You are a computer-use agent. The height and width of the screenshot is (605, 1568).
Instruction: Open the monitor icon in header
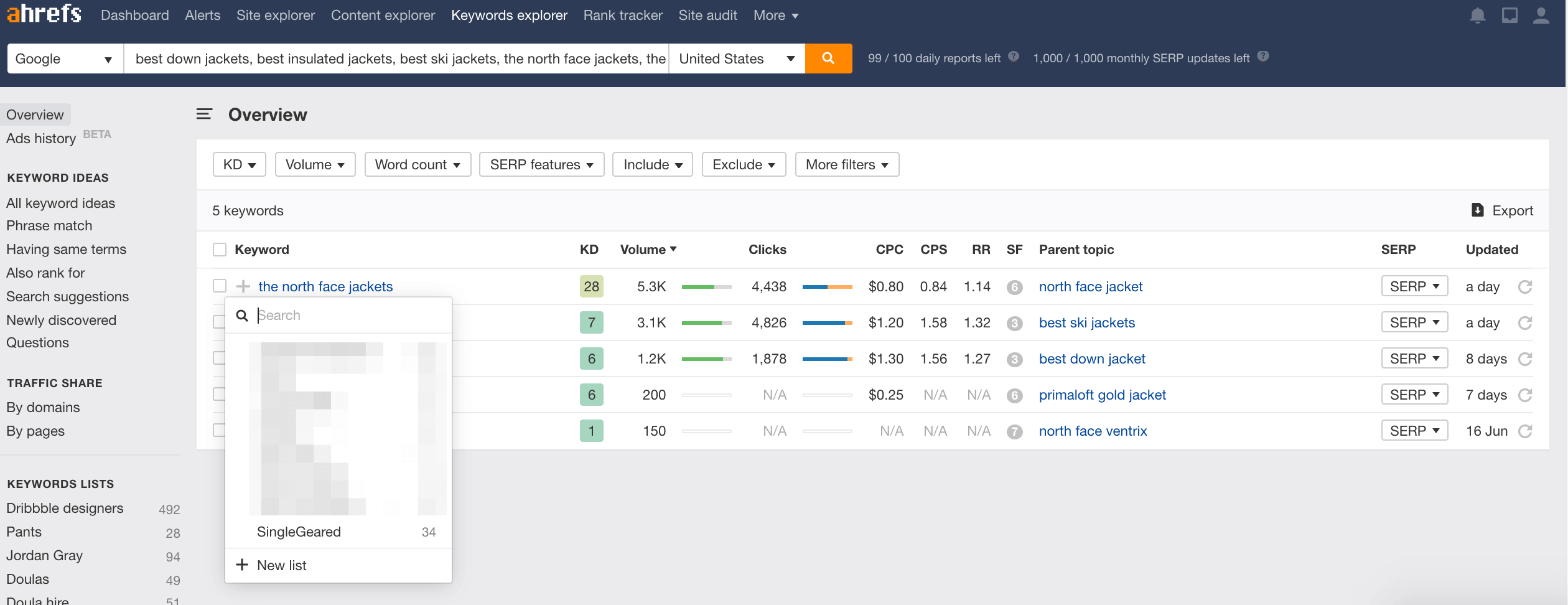(1510, 15)
